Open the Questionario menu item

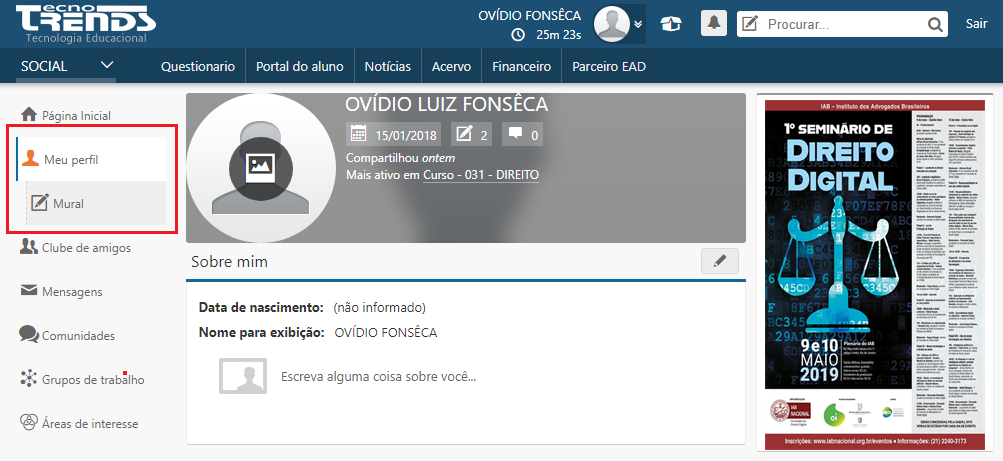click(x=198, y=66)
